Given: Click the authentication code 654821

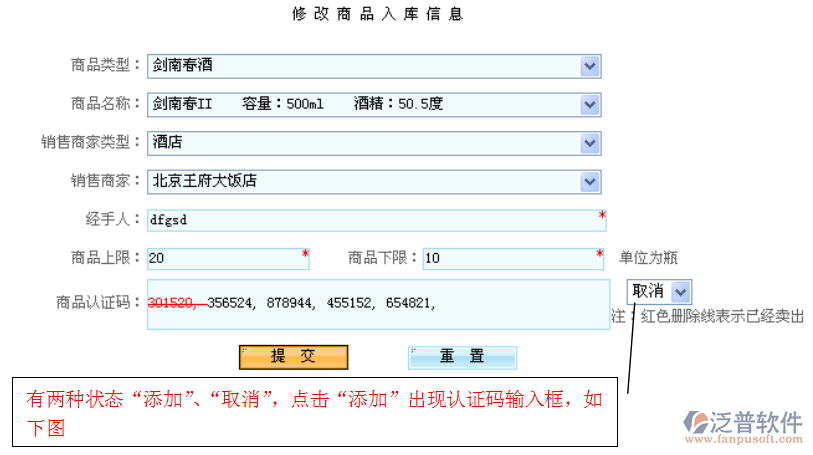Looking at the screenshot, I should coord(408,303).
